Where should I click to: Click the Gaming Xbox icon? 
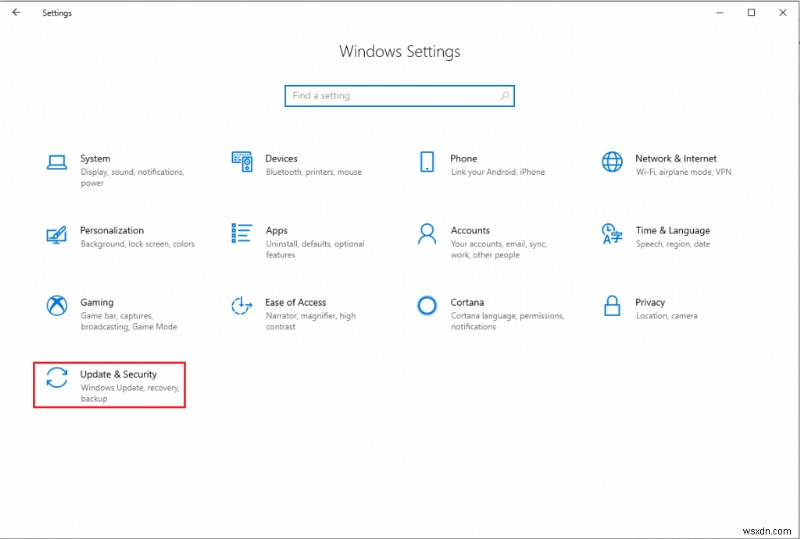coord(57,306)
